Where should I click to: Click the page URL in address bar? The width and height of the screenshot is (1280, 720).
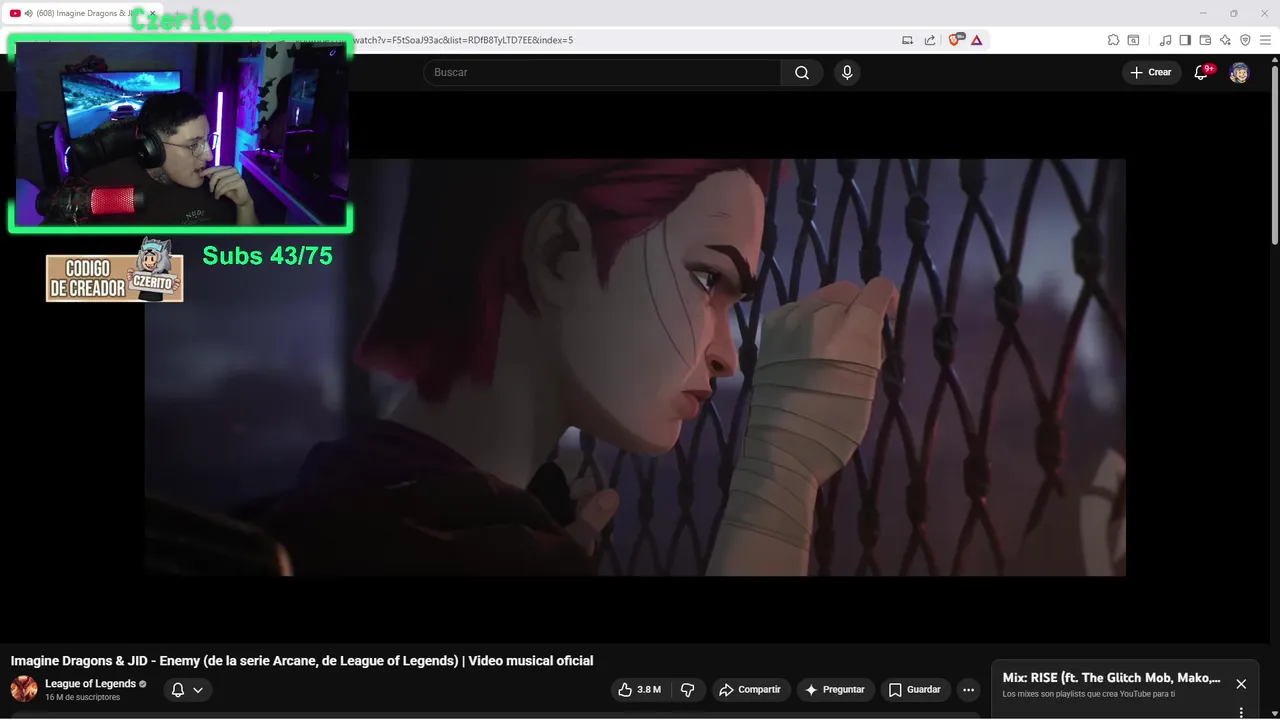463,40
